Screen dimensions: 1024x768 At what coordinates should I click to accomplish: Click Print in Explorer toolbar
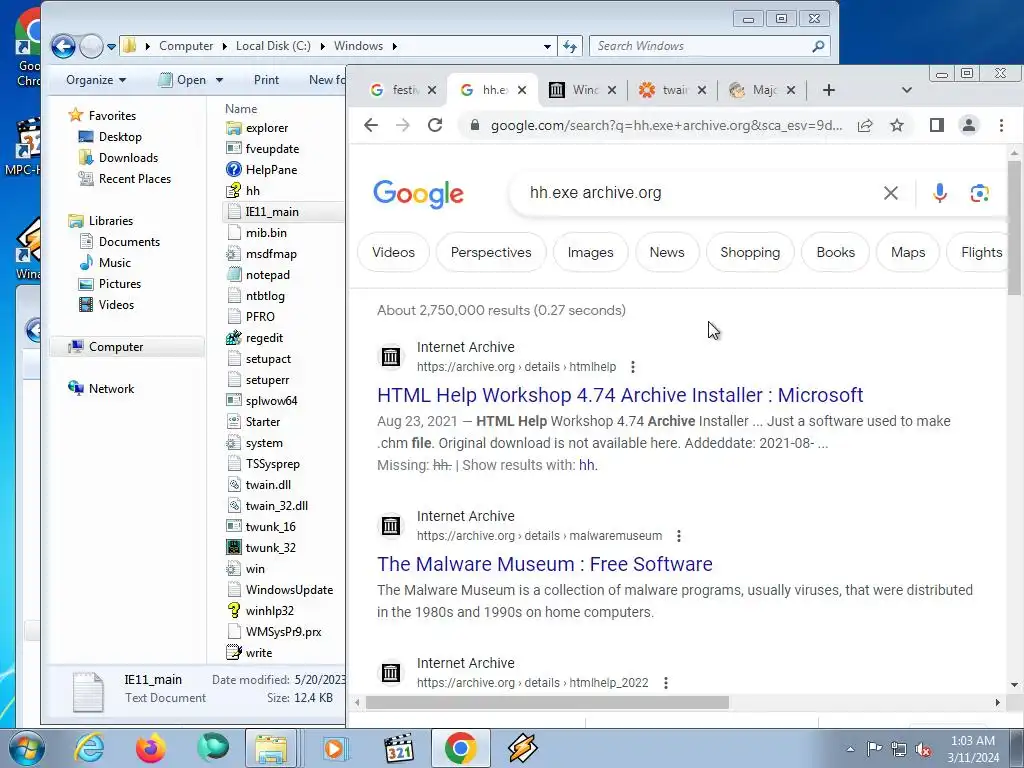[x=266, y=80]
